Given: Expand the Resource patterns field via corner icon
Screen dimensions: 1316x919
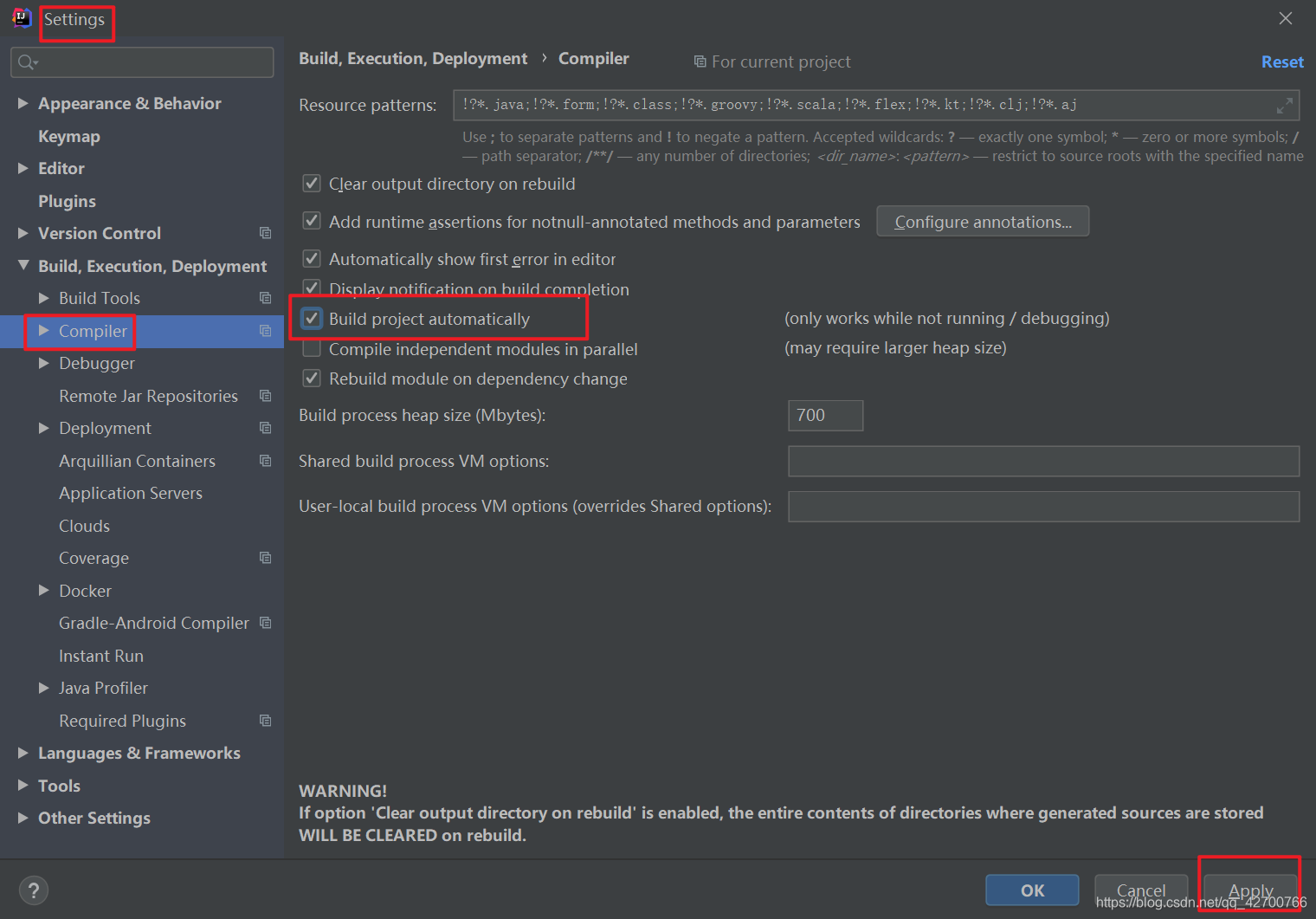Looking at the screenshot, I should pyautogui.click(x=1284, y=106).
